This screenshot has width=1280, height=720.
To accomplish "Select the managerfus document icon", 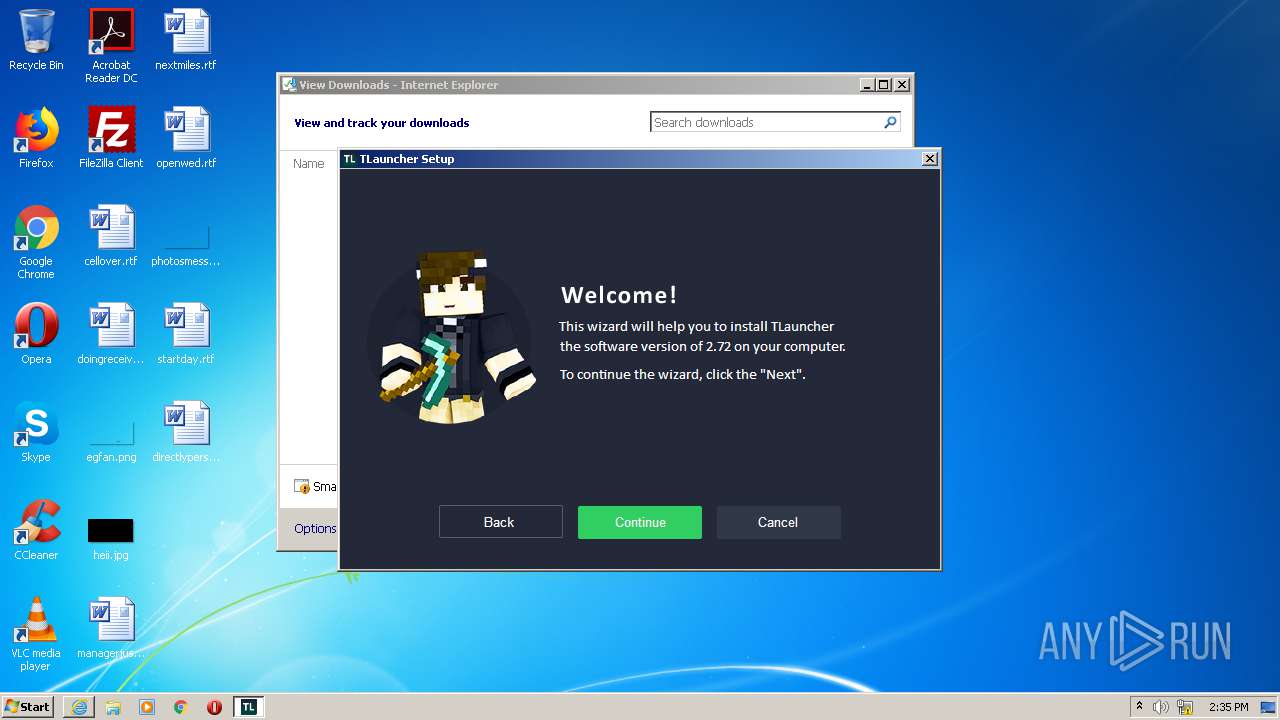I will click(x=111, y=628).
